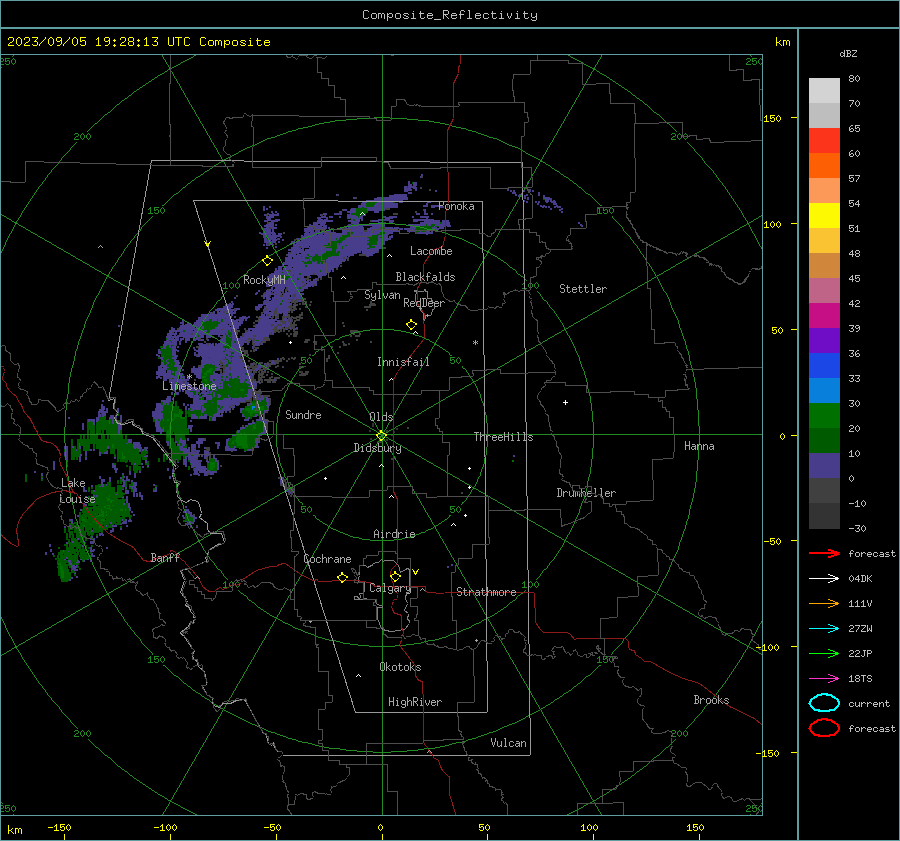The image size is (900, 841).
Task: Click the Okotoks label
Action: click(400, 667)
